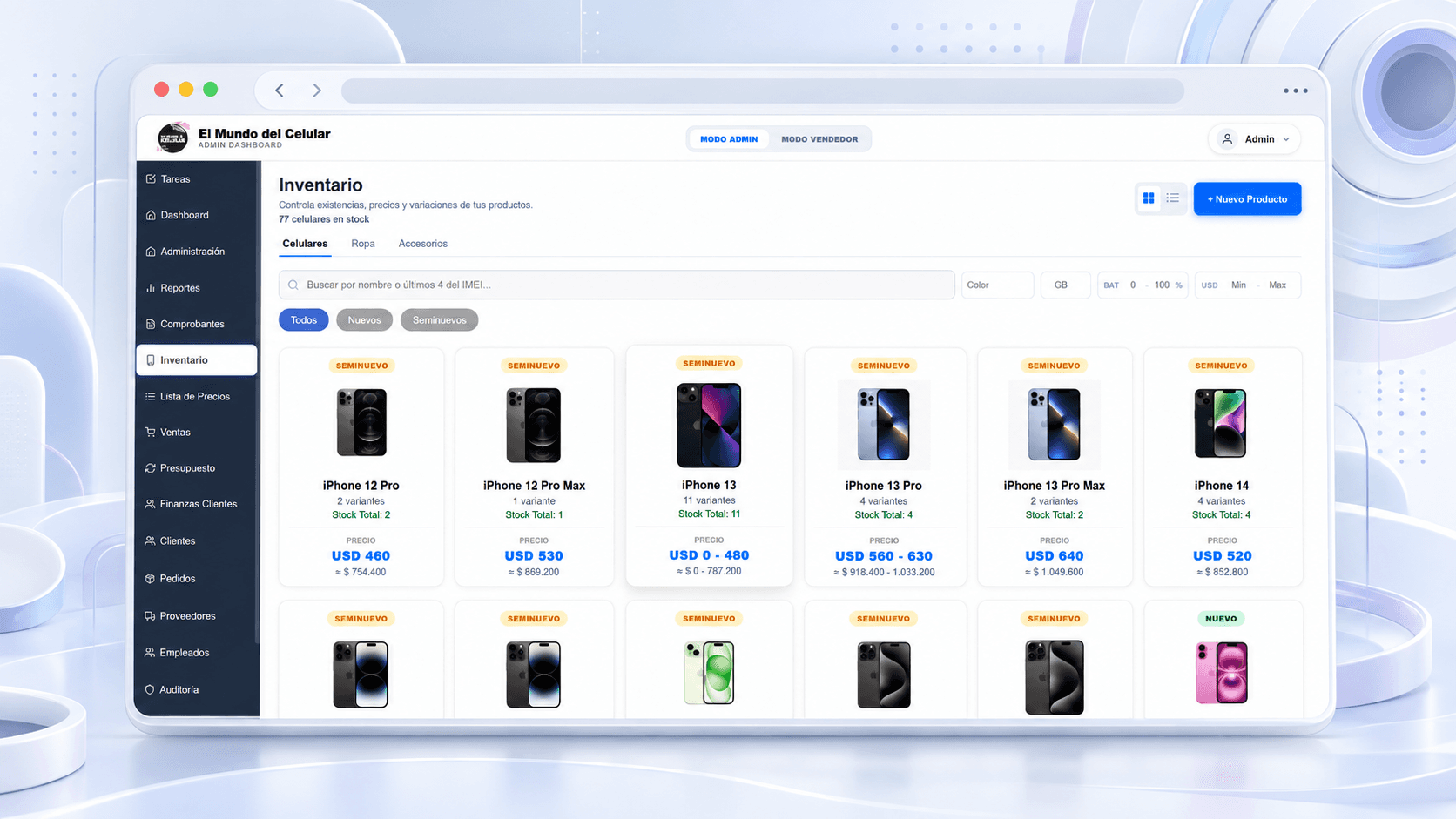Click the Dashboard home icon in sidebar
The height and width of the screenshot is (819, 1456).
tap(151, 215)
